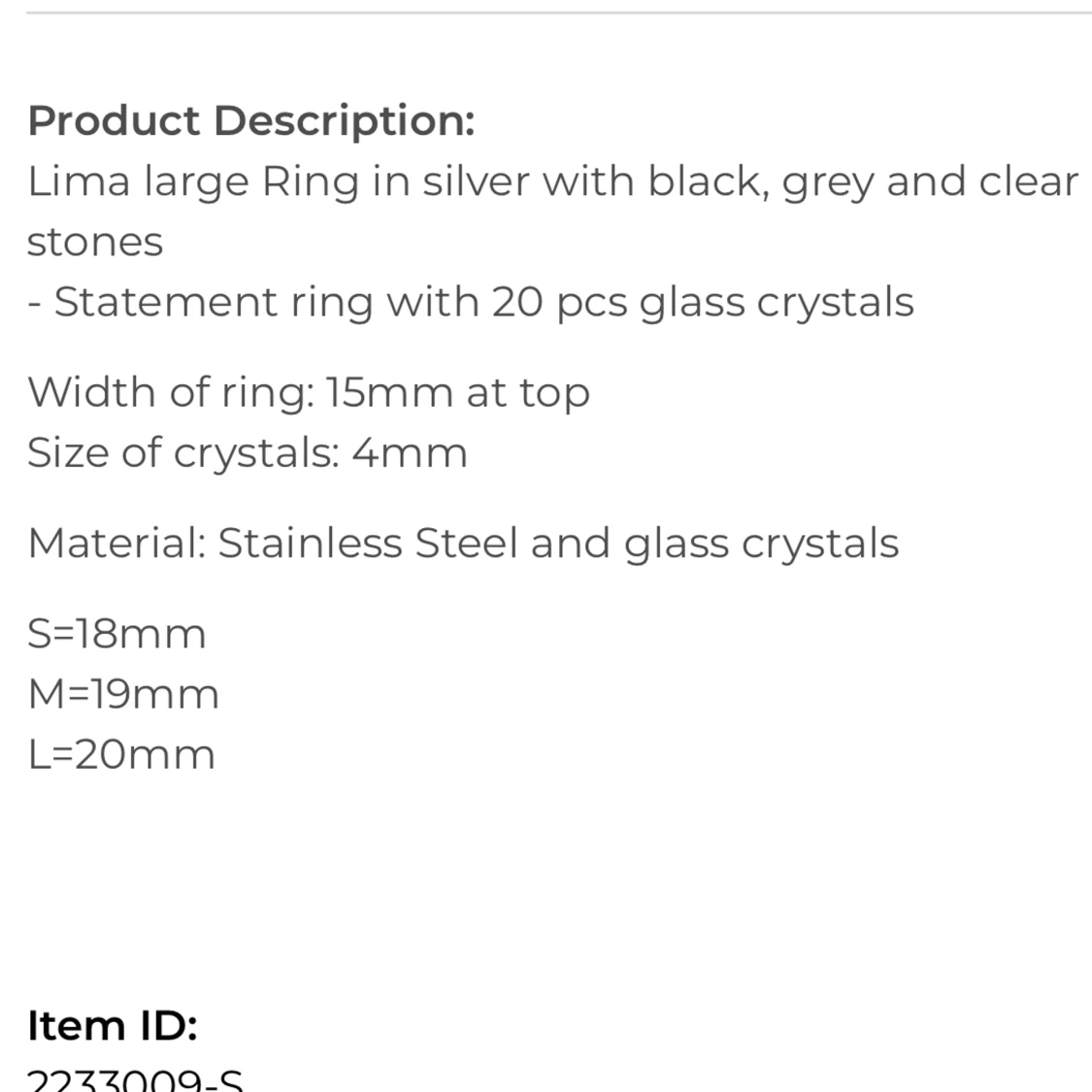The height and width of the screenshot is (1092, 1092).
Task: Click the "Size of crystals" label
Action: [x=182, y=452]
